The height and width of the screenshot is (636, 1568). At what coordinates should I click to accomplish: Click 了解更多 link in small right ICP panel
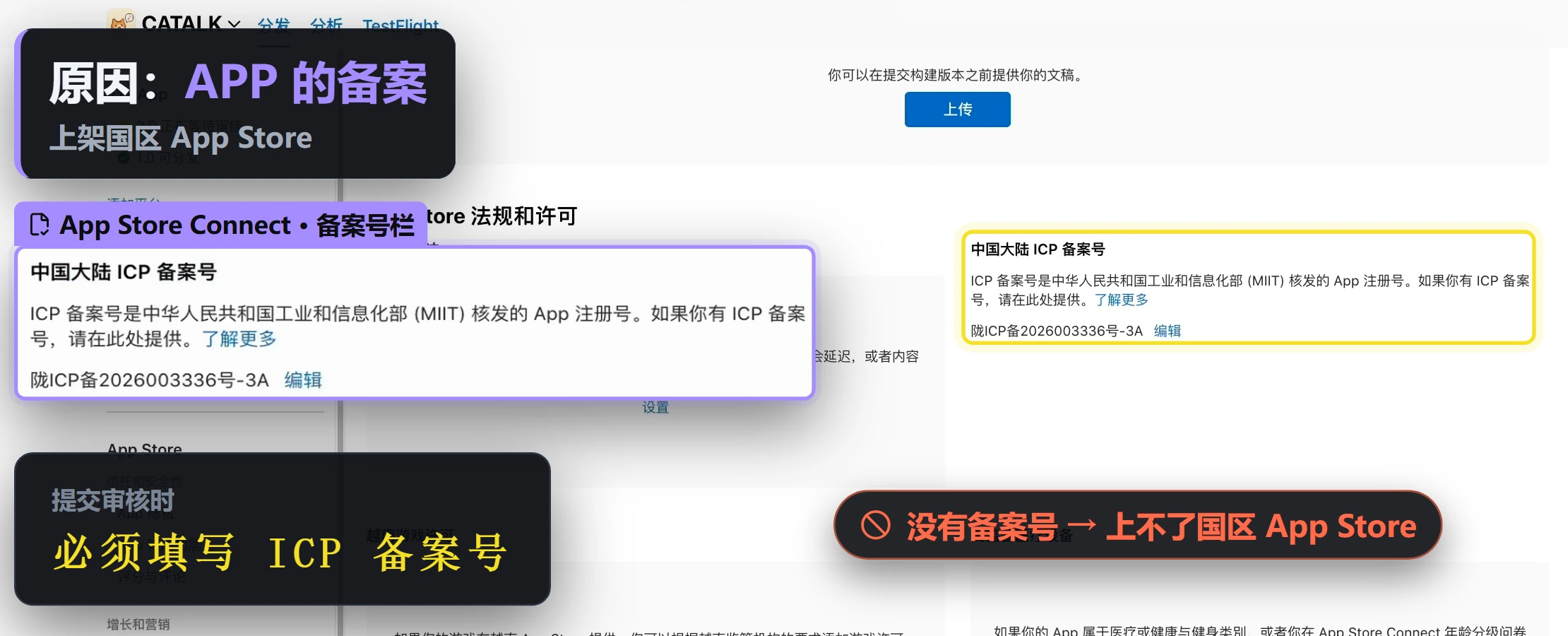(1122, 300)
